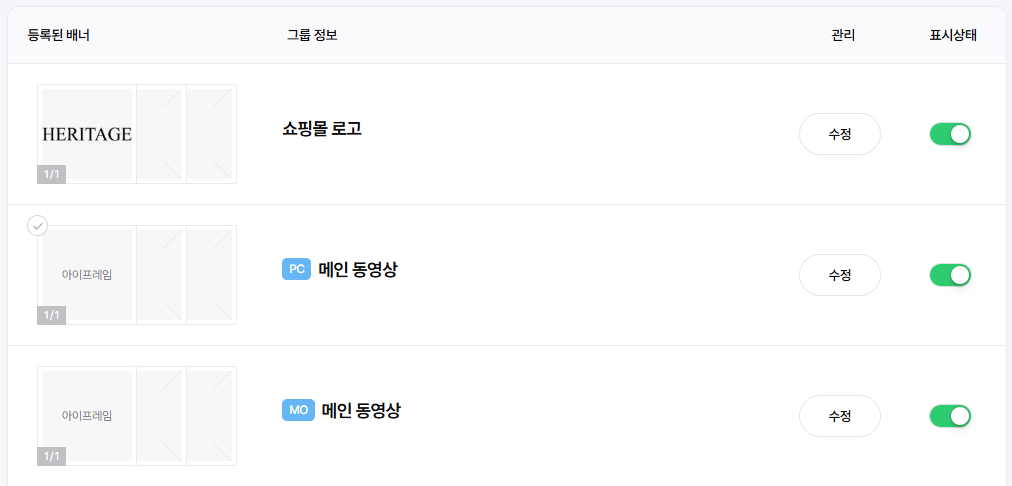Click the 표시상태 column header

pos(953,35)
